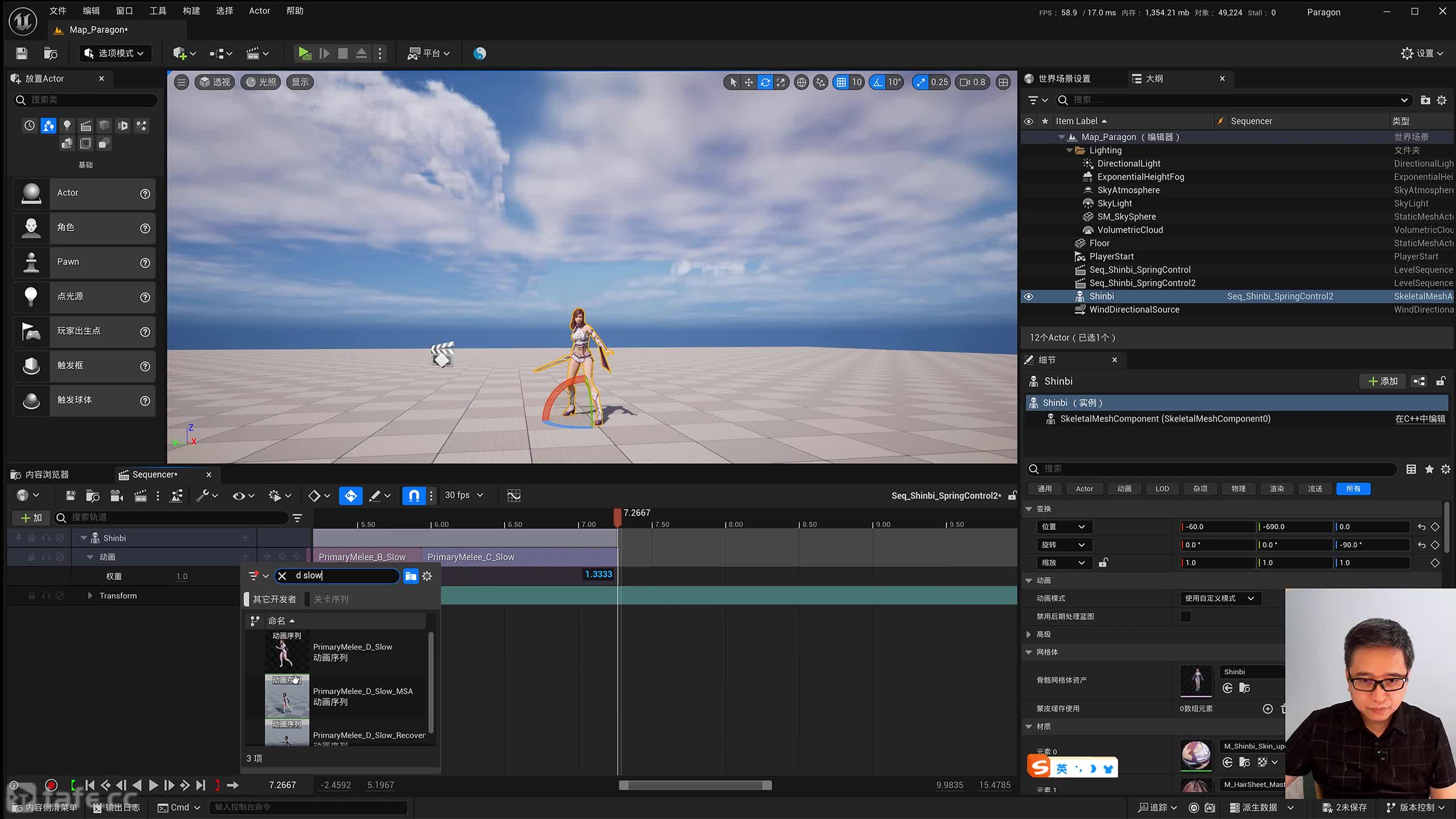Click the 在C++中编辑 link
1456x819 pixels.
click(1420, 419)
